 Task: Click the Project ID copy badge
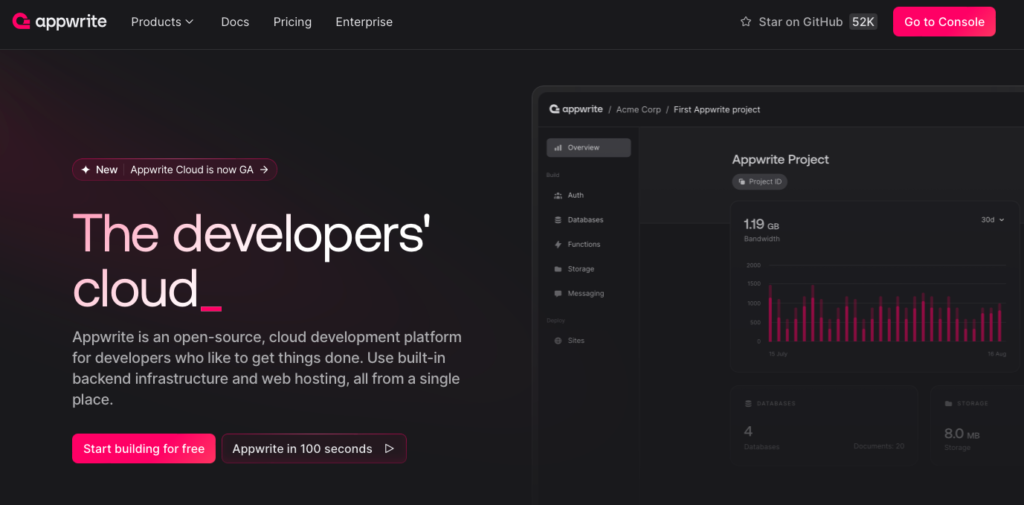click(760, 182)
